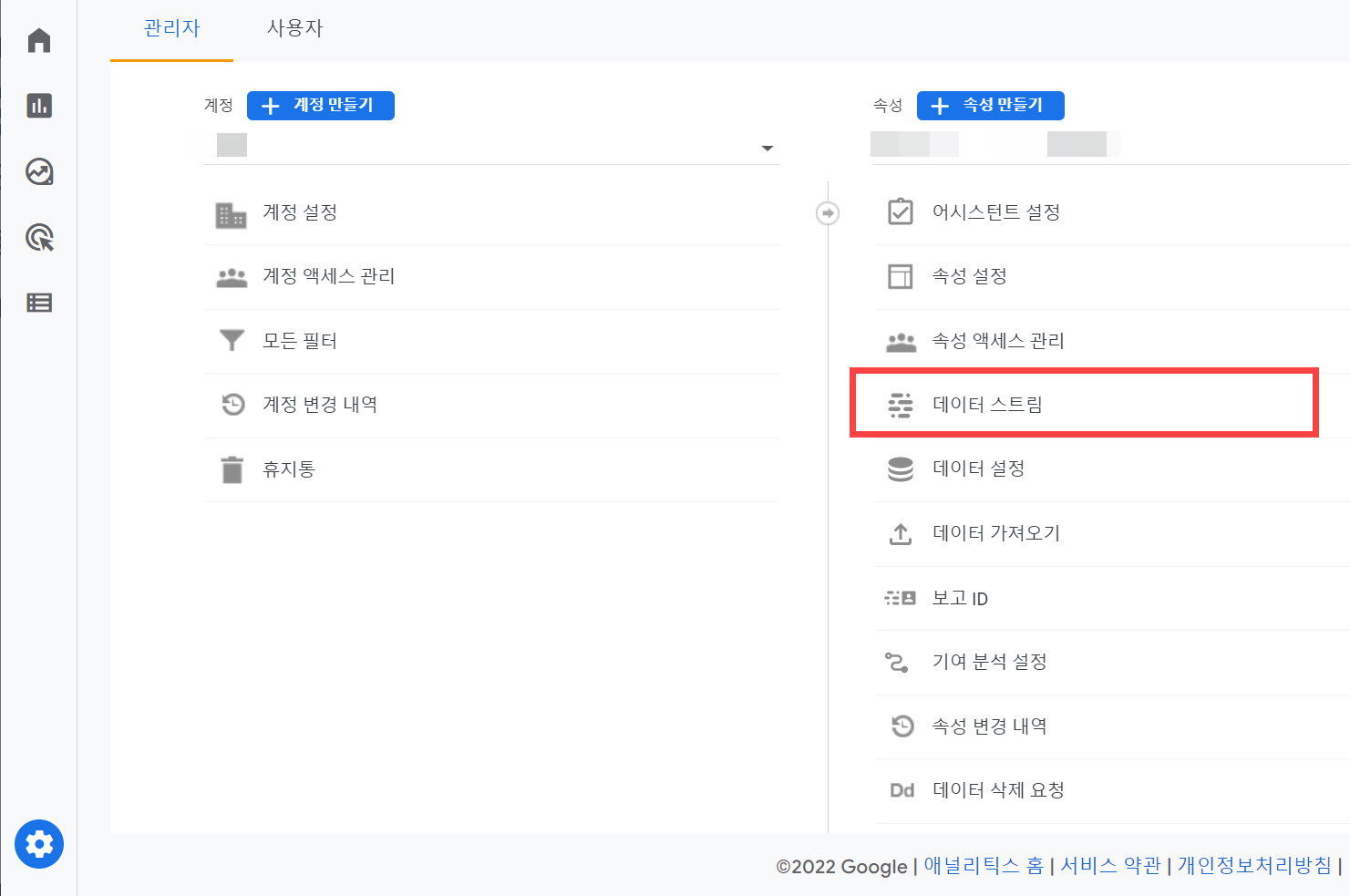Select the 관리자 tab

[x=170, y=28]
